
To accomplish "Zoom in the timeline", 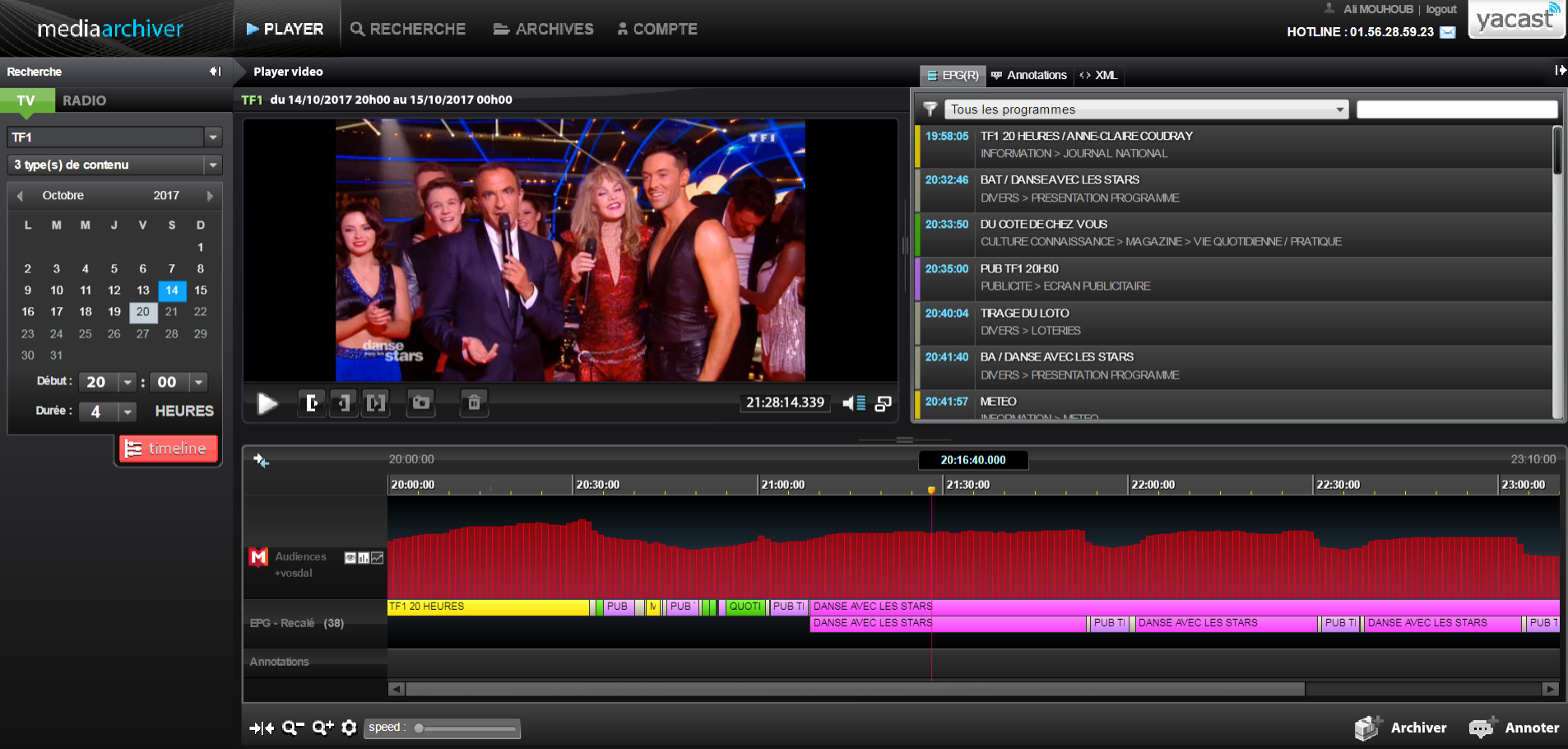I will (x=322, y=728).
